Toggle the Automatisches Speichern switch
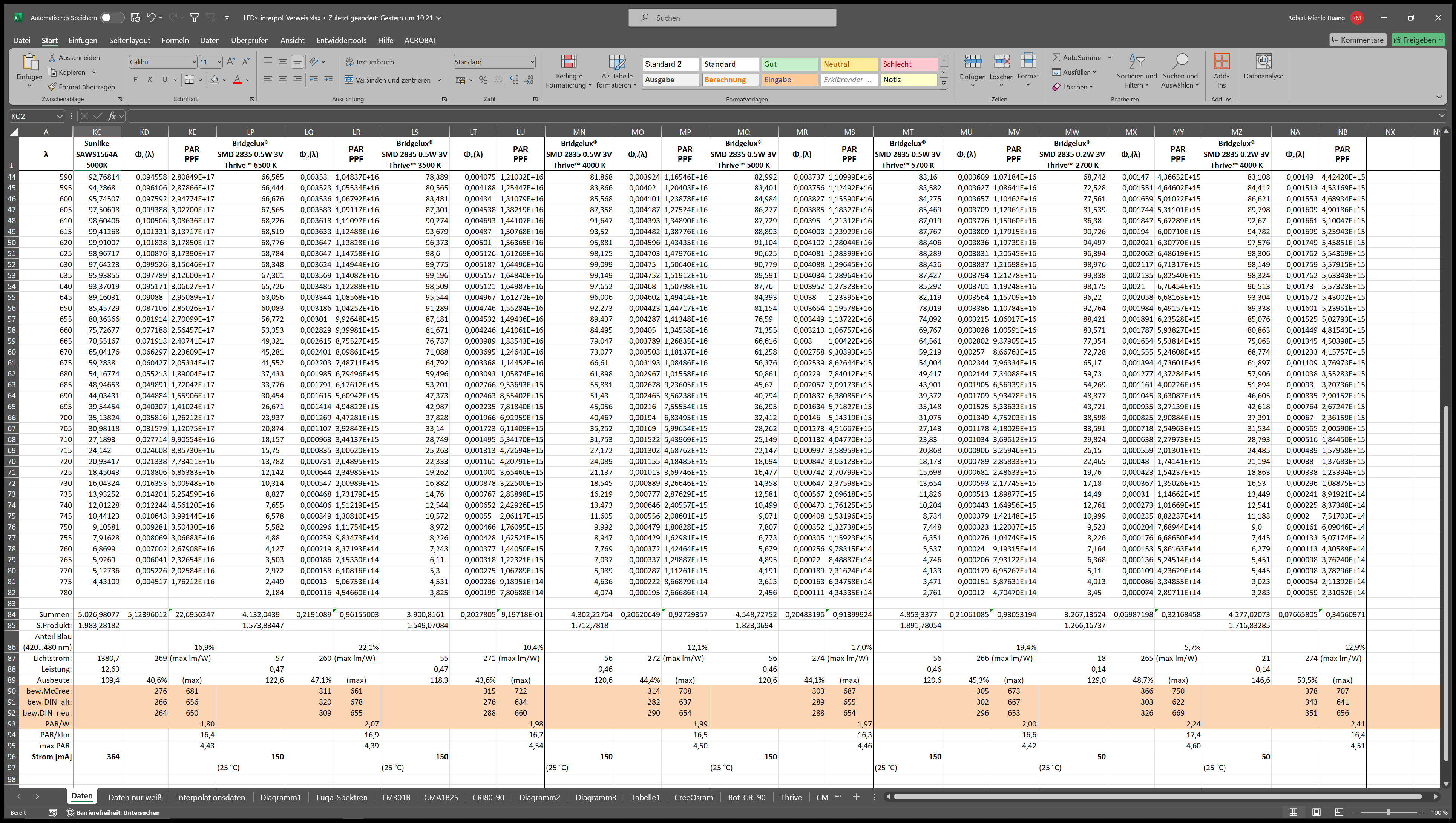 tap(112, 17)
